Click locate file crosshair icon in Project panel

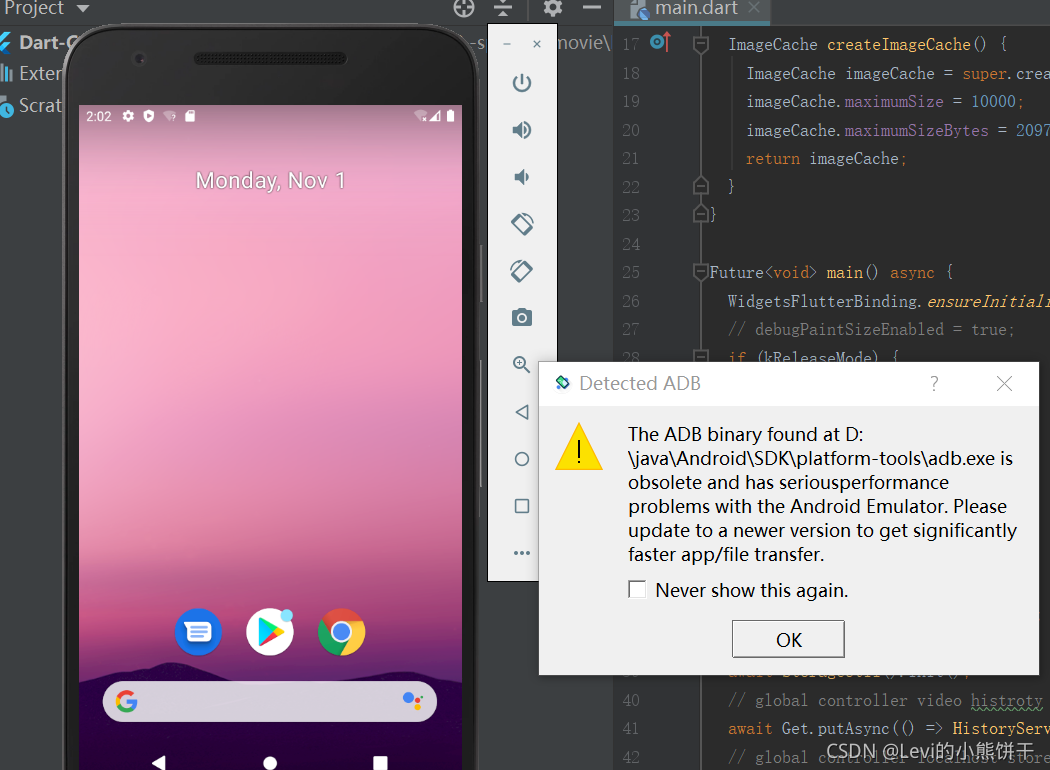click(463, 8)
